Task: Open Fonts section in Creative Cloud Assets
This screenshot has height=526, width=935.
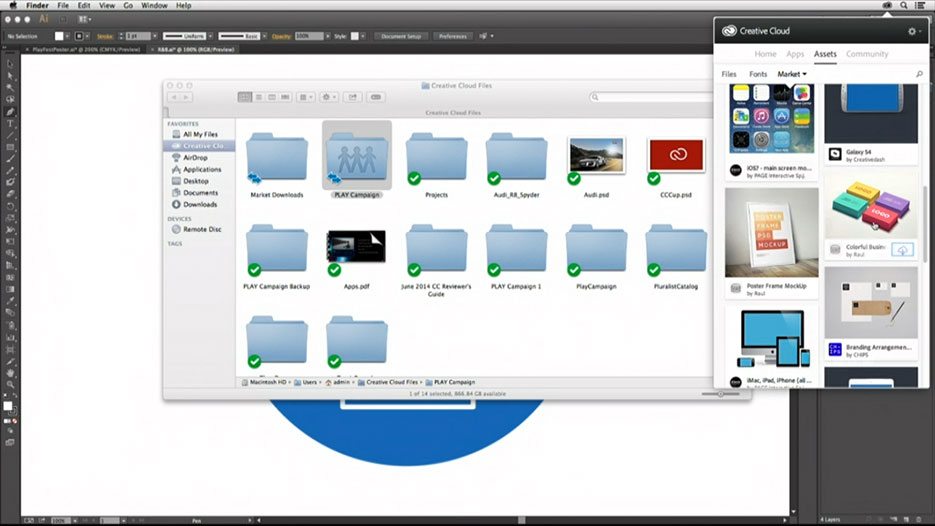Action: pos(758,74)
